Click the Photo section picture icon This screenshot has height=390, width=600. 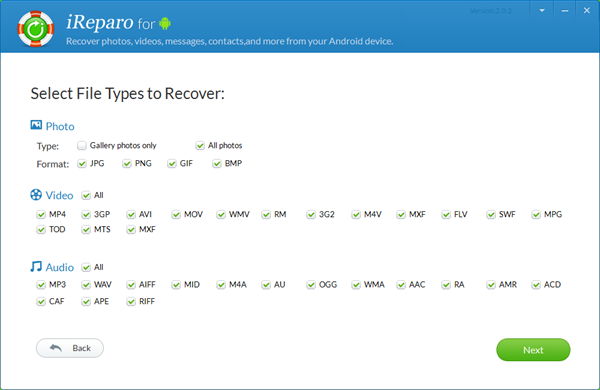click(36, 125)
